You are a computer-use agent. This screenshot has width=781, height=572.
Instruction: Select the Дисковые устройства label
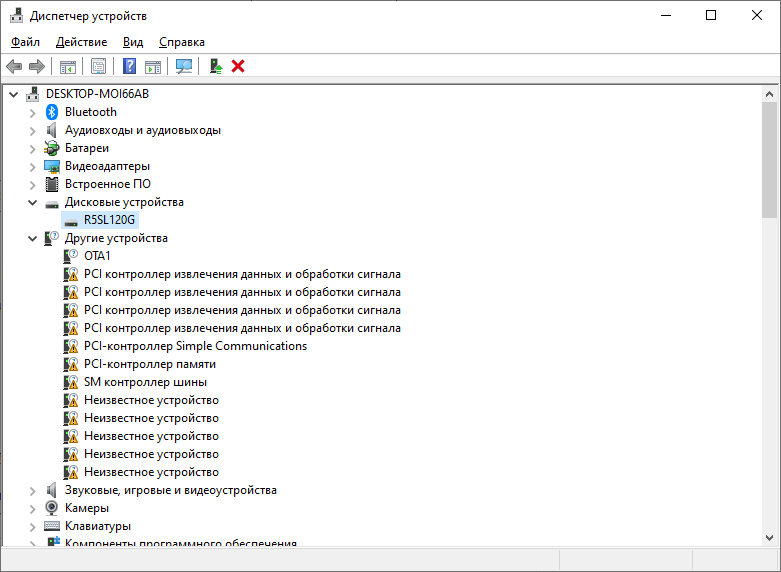(x=124, y=202)
